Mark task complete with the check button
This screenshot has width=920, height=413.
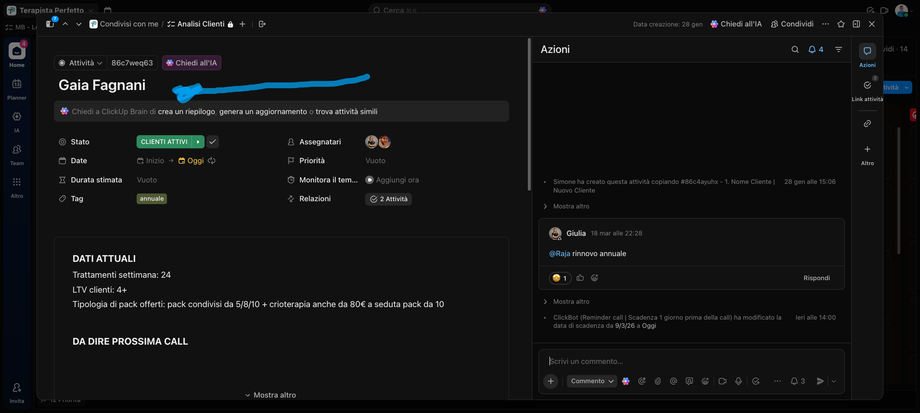click(x=212, y=142)
